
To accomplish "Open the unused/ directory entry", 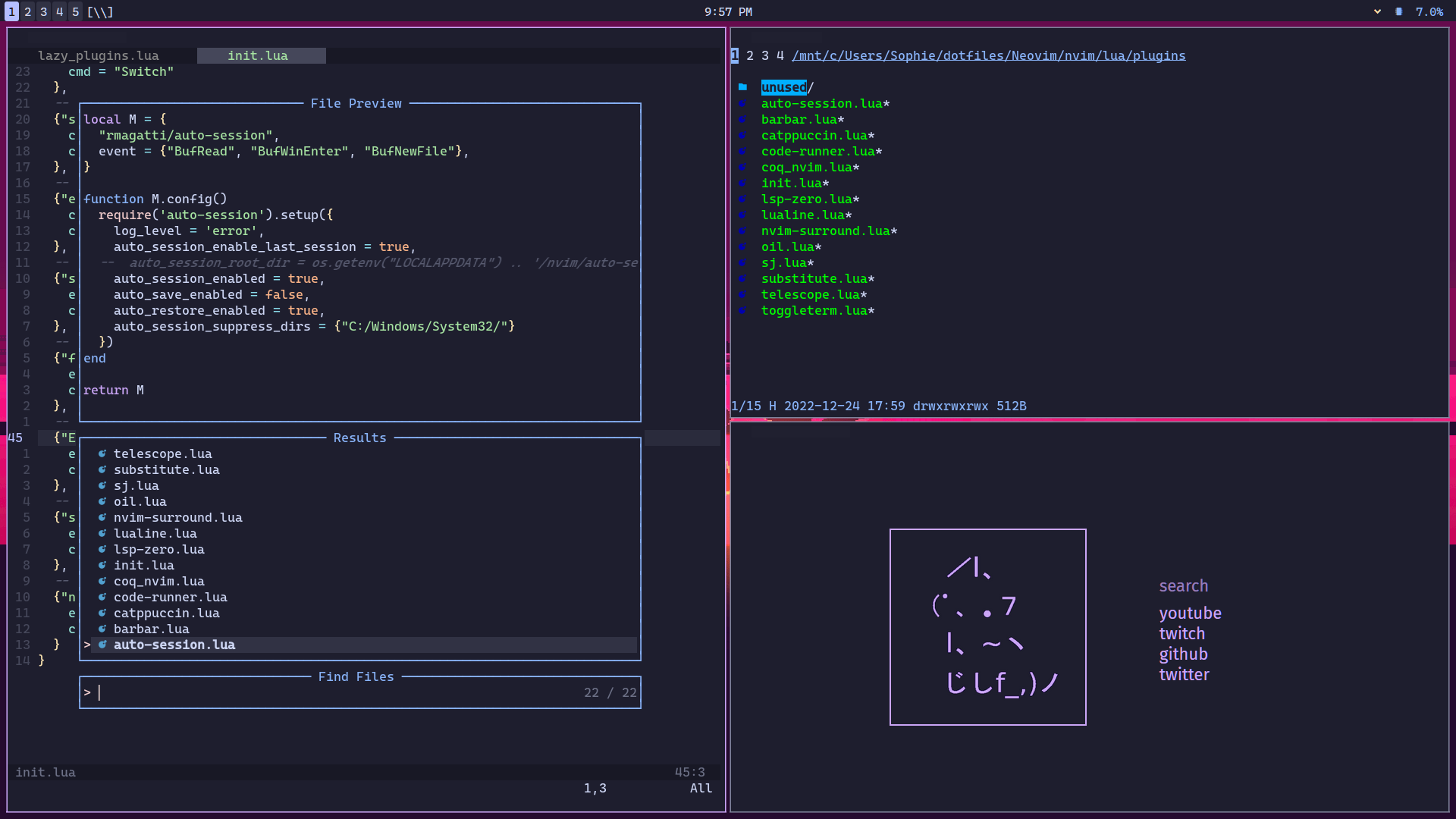I will tap(783, 87).
